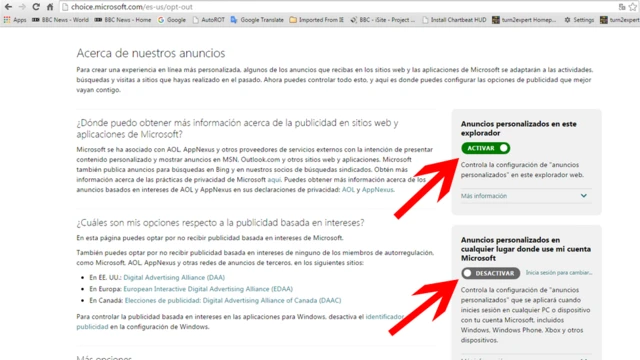
Task: Click 'Anuncios personalizados en este explorador' title
Action: (518, 128)
